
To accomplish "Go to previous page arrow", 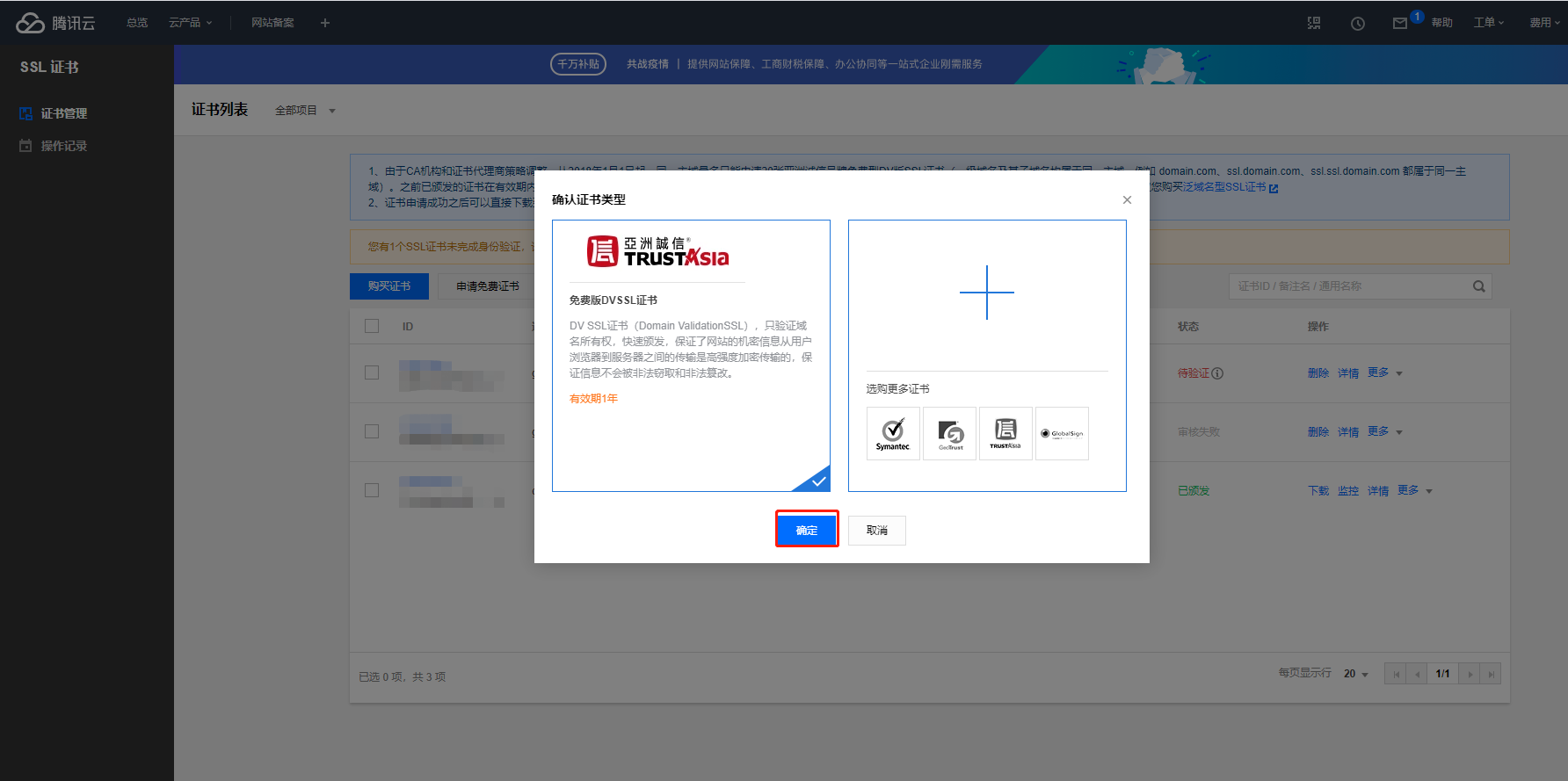I will point(1417,674).
